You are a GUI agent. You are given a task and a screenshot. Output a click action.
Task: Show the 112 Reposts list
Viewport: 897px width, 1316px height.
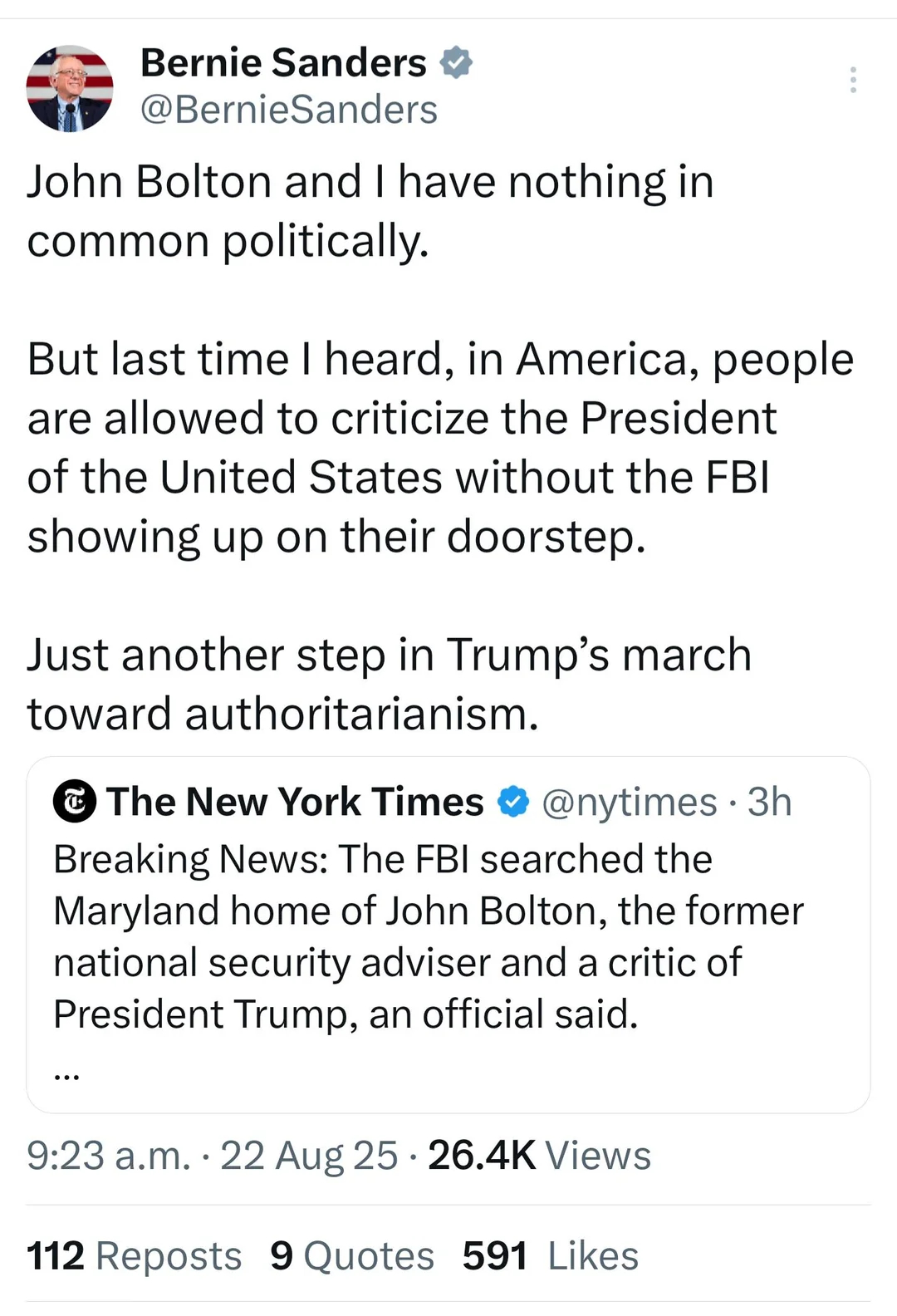click(134, 1255)
